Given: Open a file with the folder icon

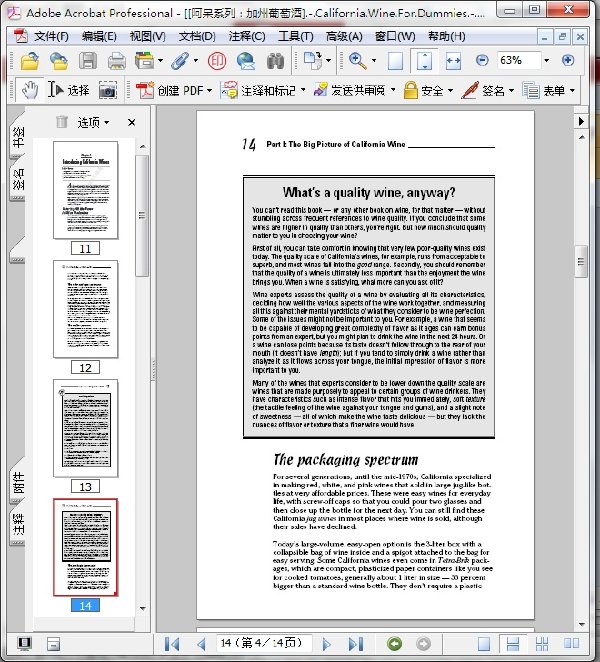Looking at the screenshot, I should coord(30,61).
